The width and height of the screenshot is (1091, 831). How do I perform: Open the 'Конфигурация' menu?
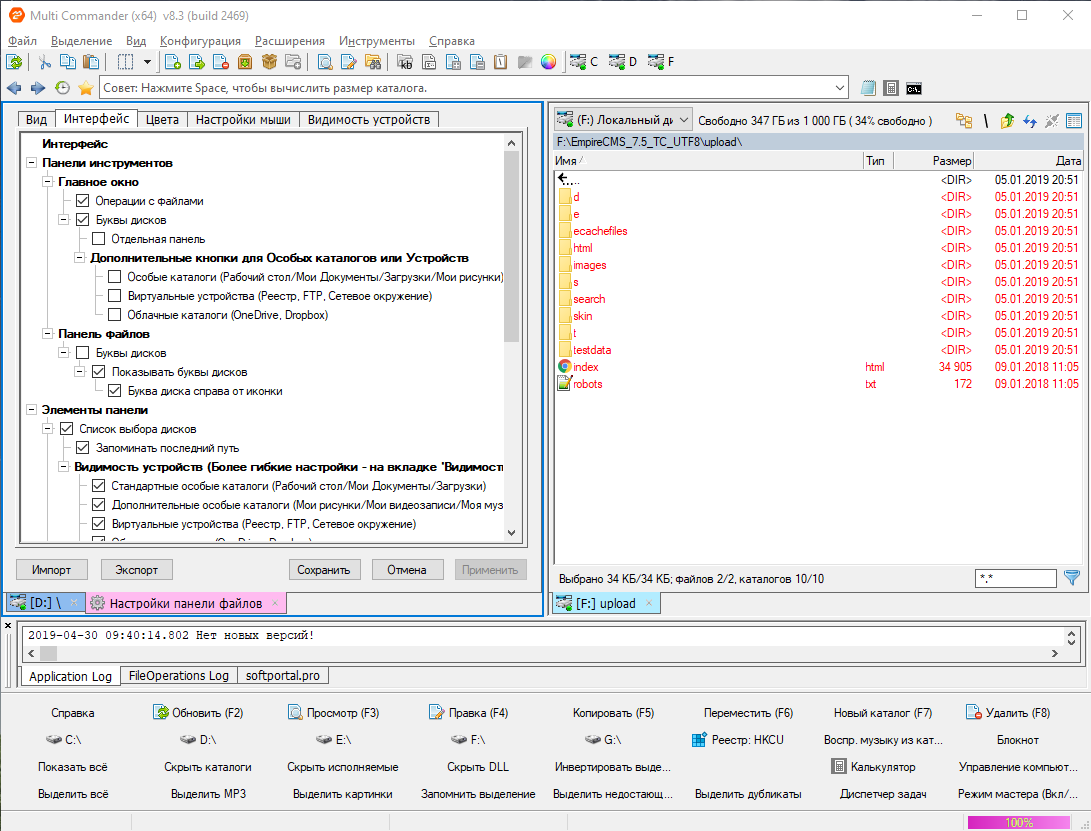click(200, 41)
